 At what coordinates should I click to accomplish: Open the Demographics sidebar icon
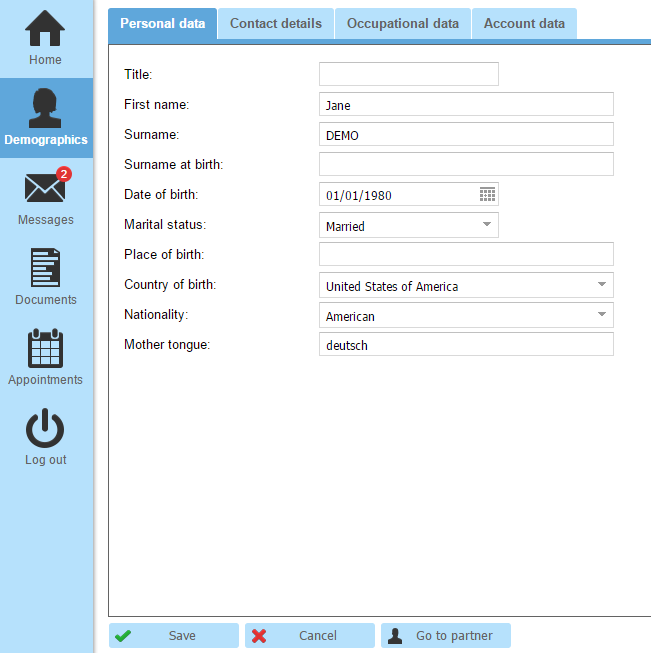tap(45, 108)
